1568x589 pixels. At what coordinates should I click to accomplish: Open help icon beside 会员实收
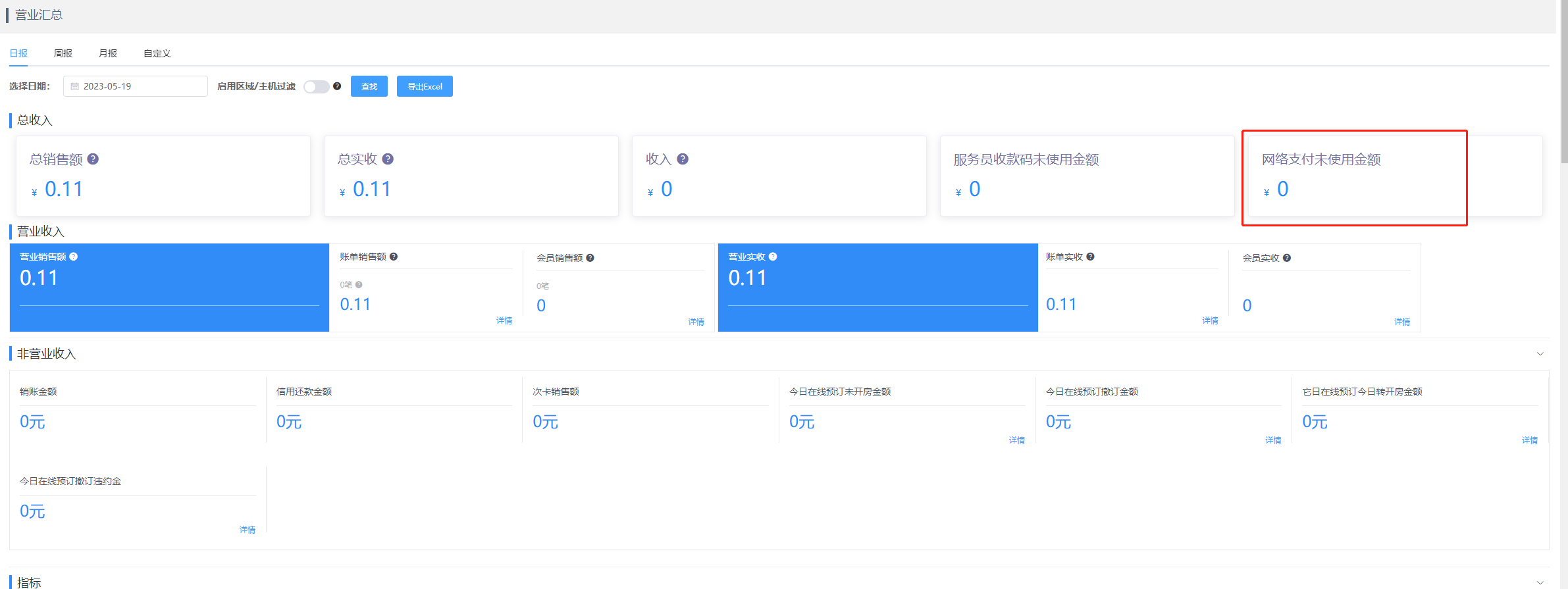click(x=1287, y=258)
